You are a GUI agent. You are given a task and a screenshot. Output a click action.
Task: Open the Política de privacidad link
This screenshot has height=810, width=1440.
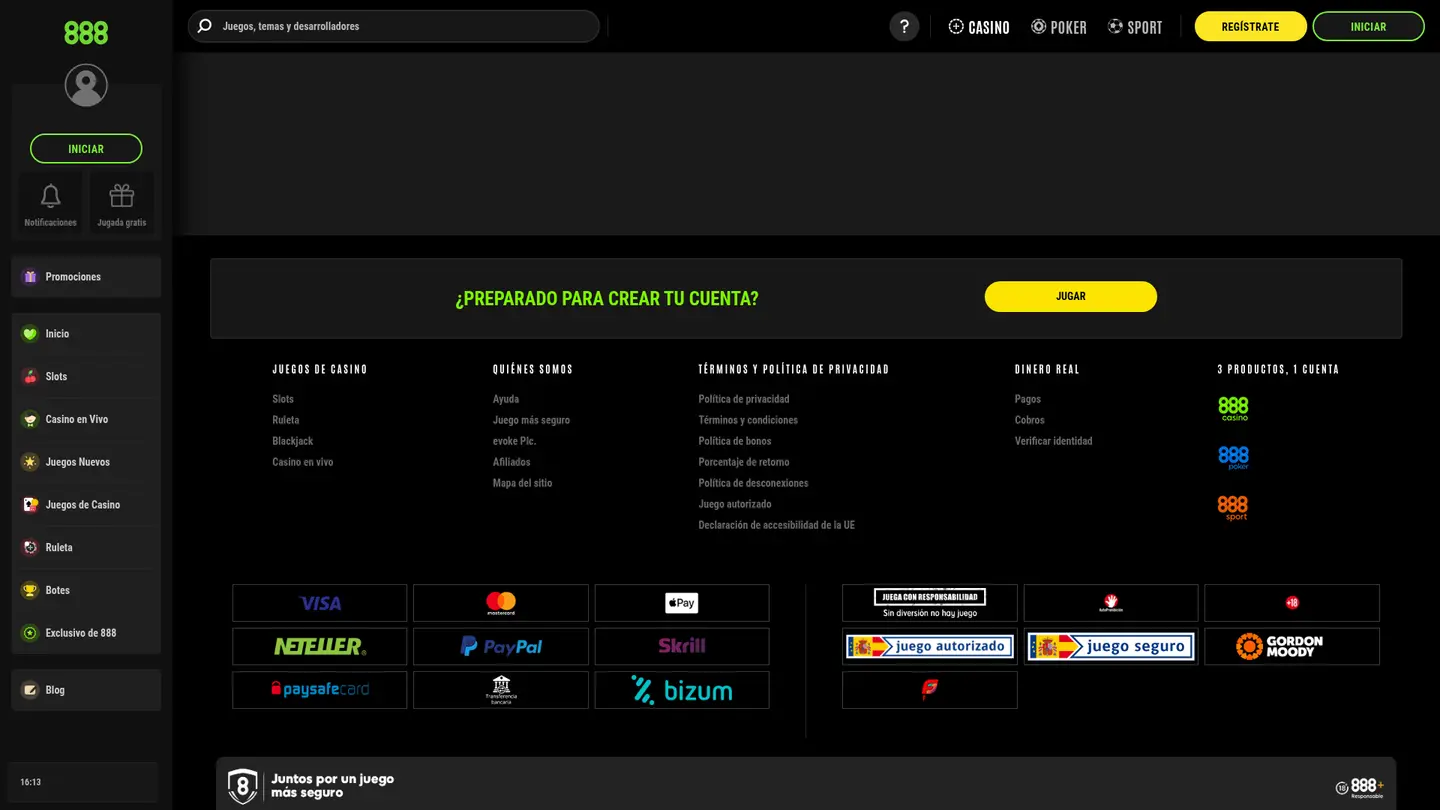[744, 399]
